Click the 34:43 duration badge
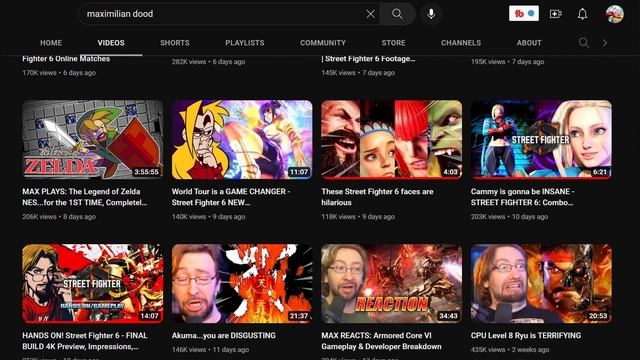 coord(448,316)
